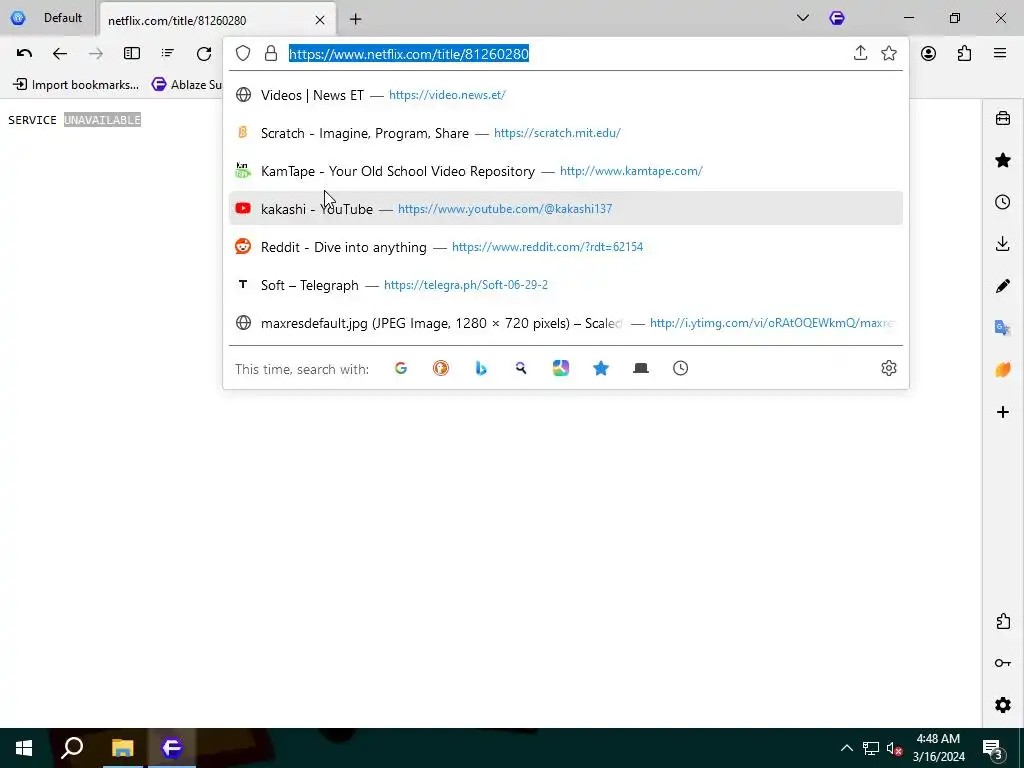Expand the list all tabs chevron
The width and height of the screenshot is (1024, 768).
803,18
